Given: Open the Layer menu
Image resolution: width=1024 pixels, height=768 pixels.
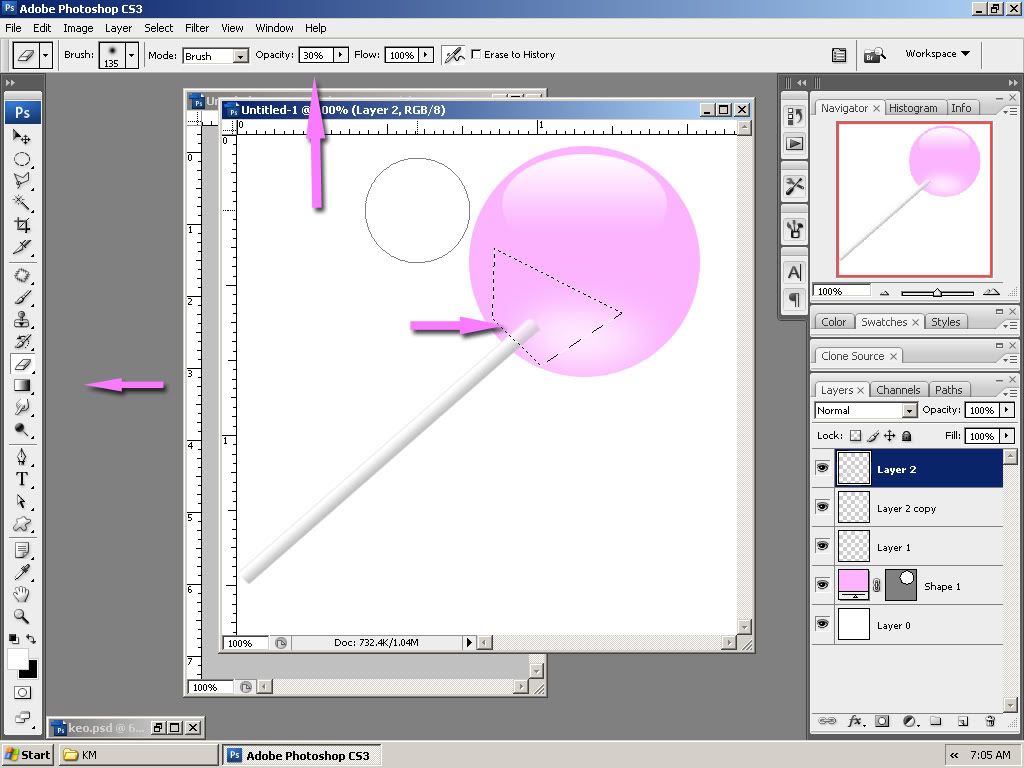Looking at the screenshot, I should pyautogui.click(x=118, y=28).
